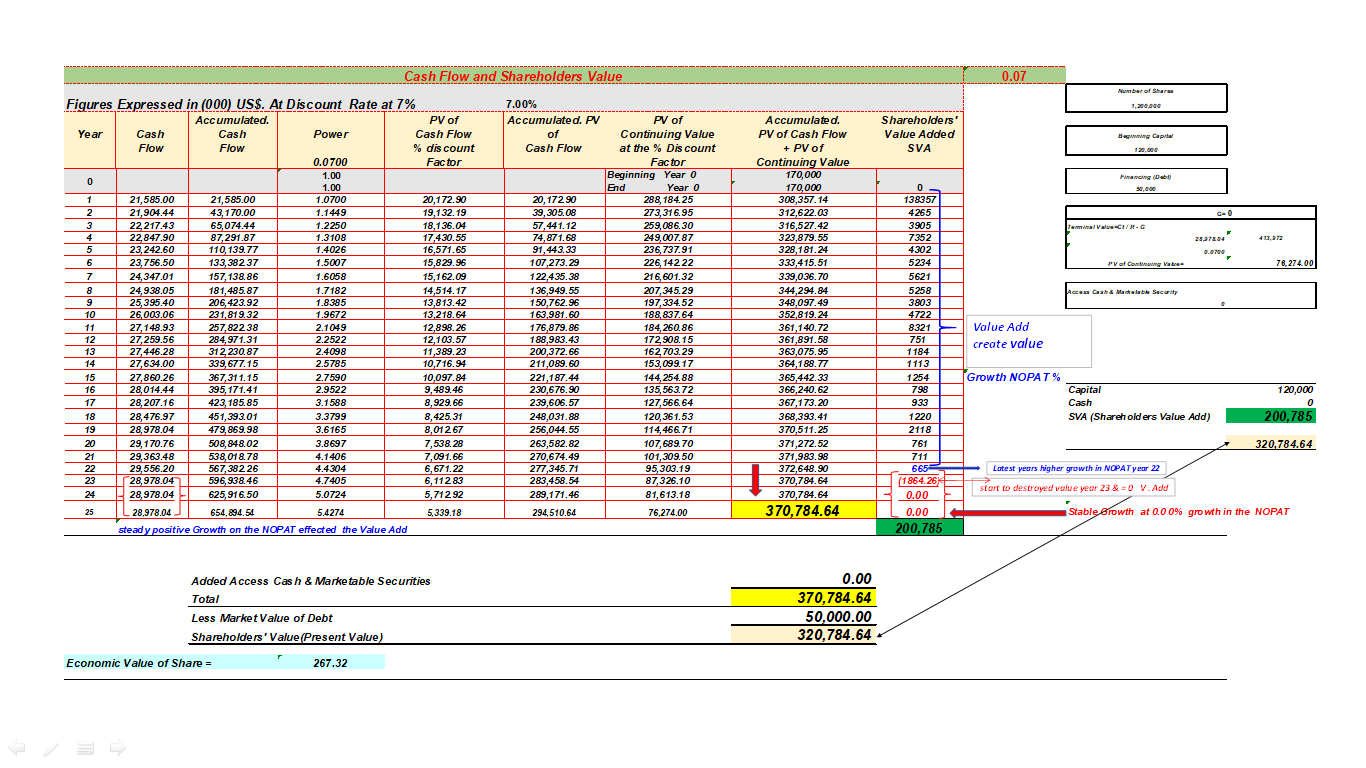Click year 11 SVA value 8321
The height and width of the screenshot is (768, 1366).
919,327
